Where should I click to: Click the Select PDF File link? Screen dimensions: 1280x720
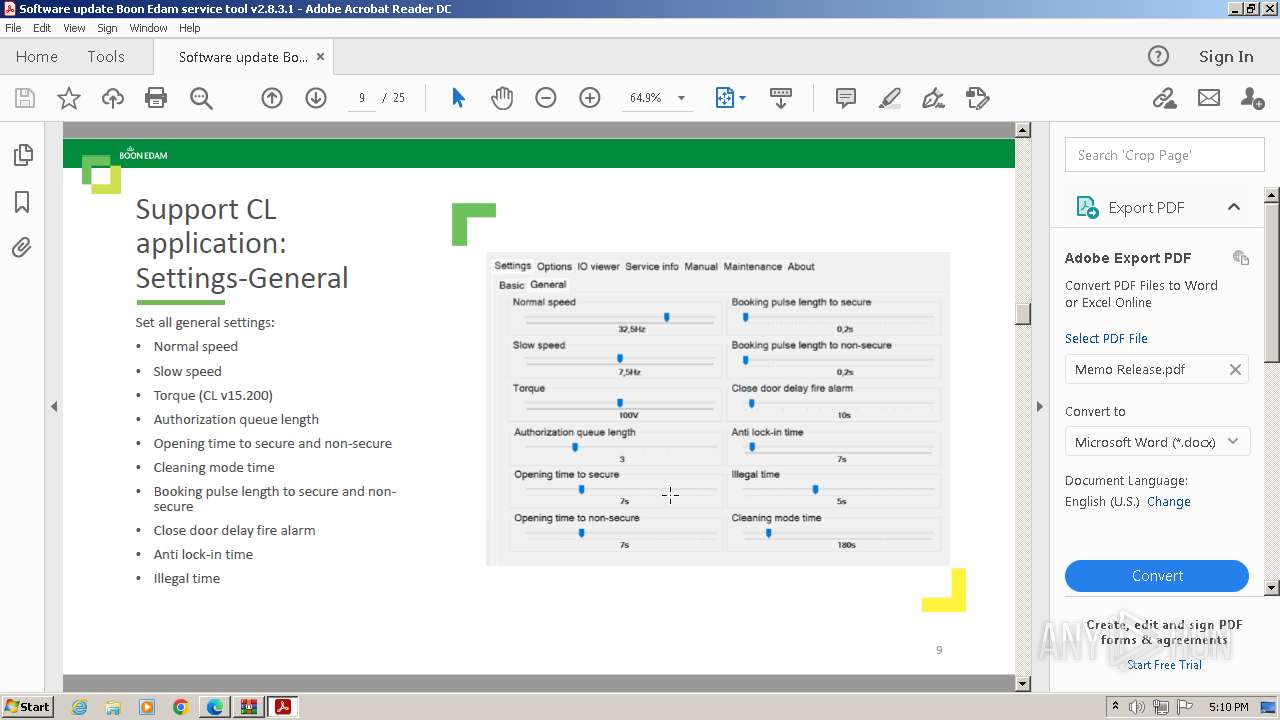coord(1106,338)
